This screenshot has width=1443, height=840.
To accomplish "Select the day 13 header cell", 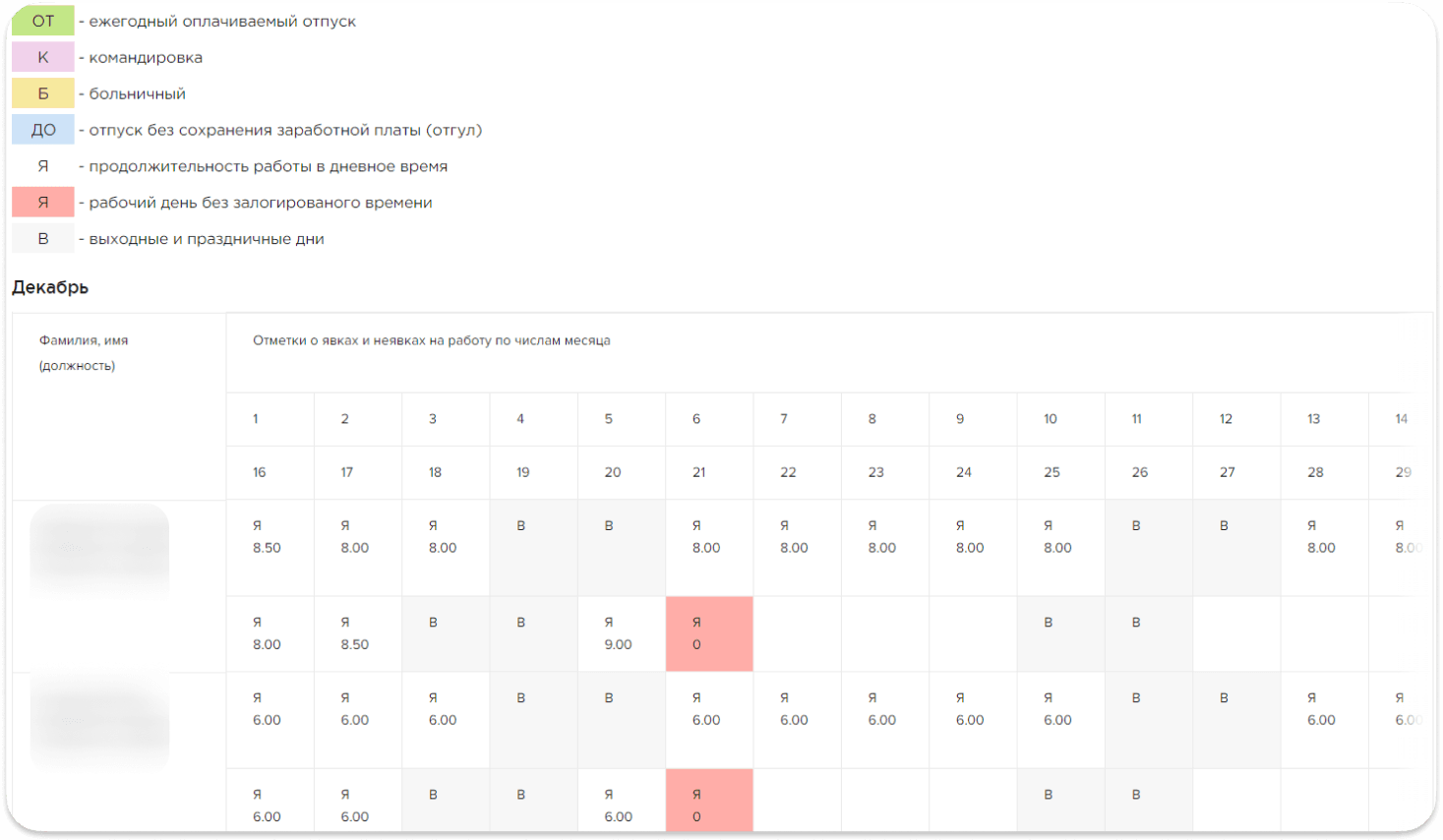I will click(1313, 419).
